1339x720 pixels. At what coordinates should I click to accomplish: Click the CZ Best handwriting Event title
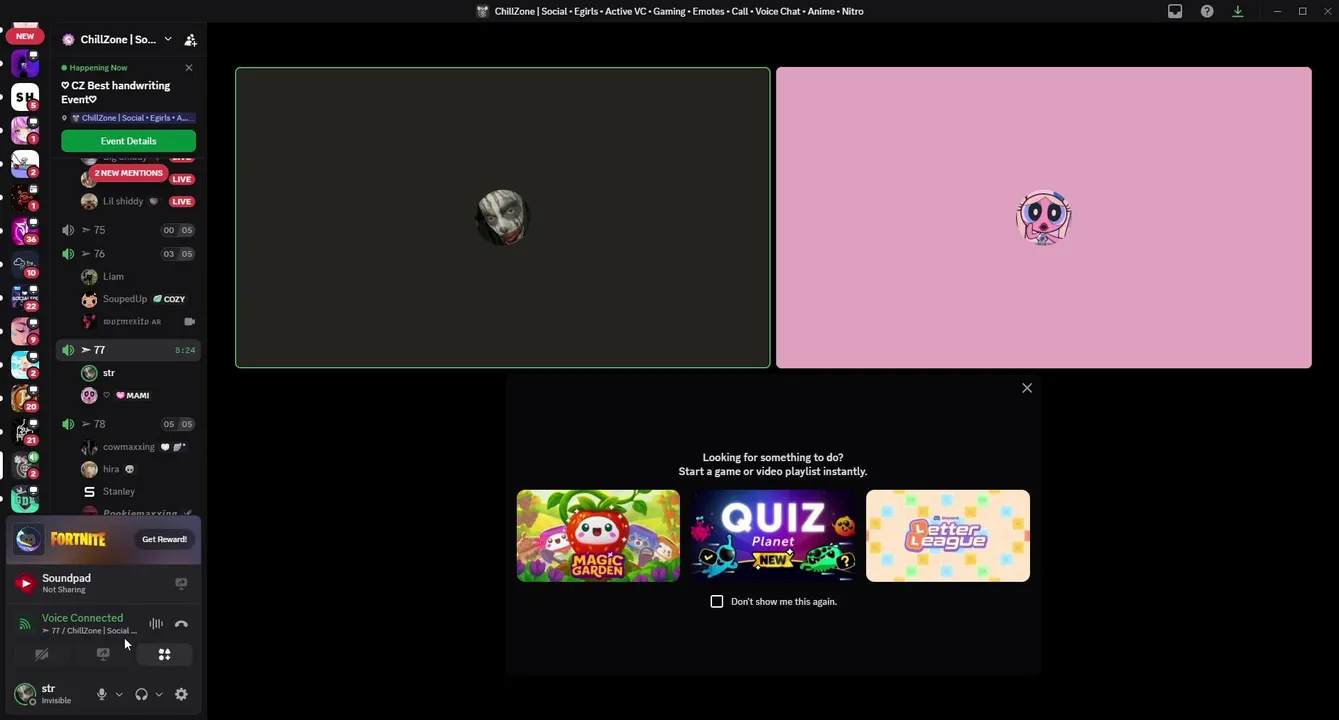[116, 92]
